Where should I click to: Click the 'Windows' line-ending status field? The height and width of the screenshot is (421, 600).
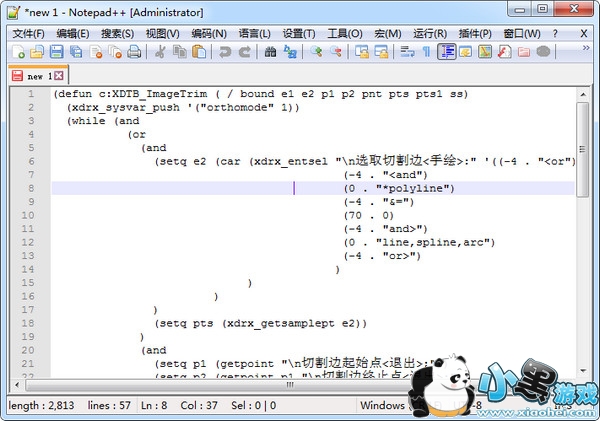click(382, 405)
